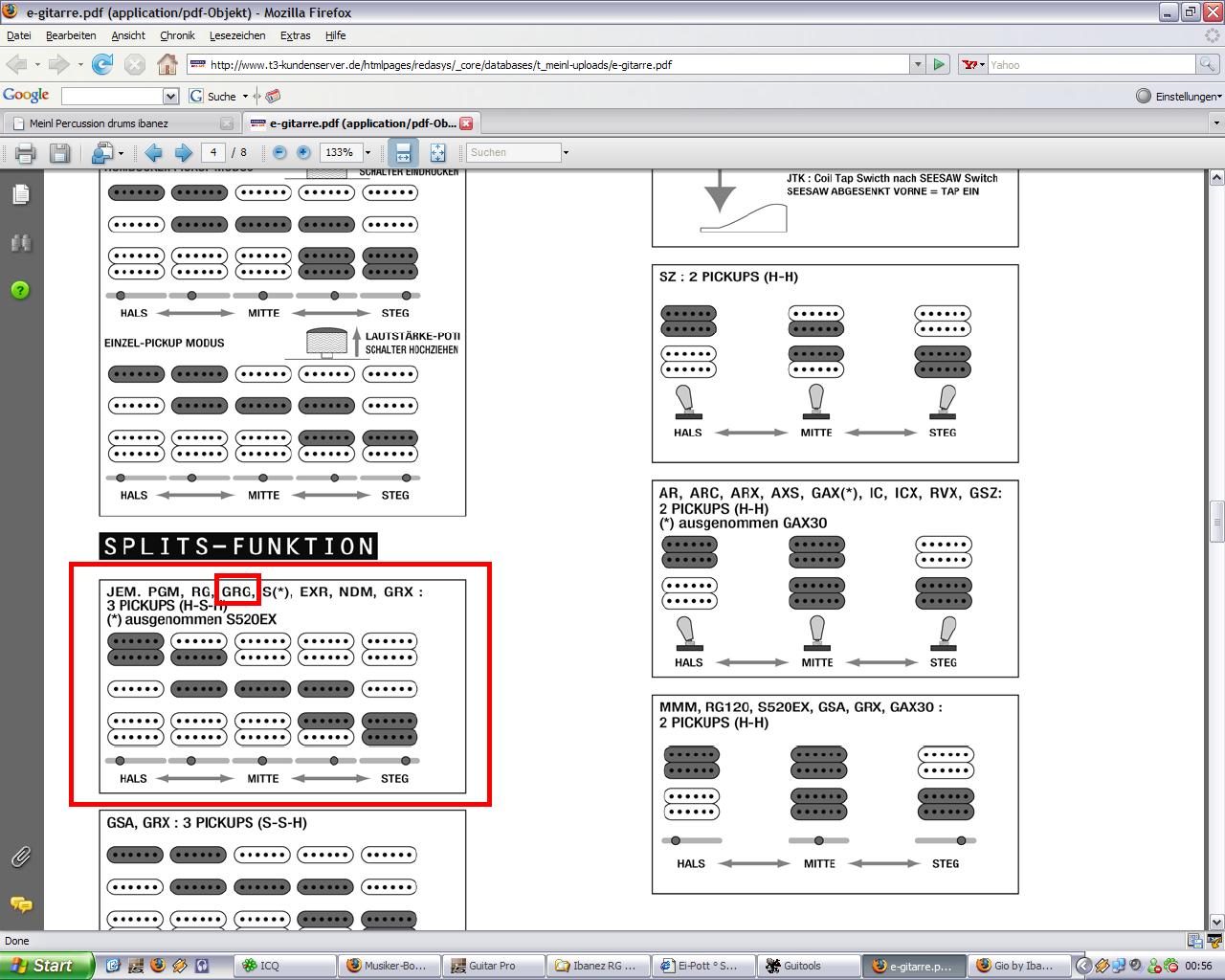The image size is (1225, 980).
Task: Click the page number field showing 4
Action: 213,152
